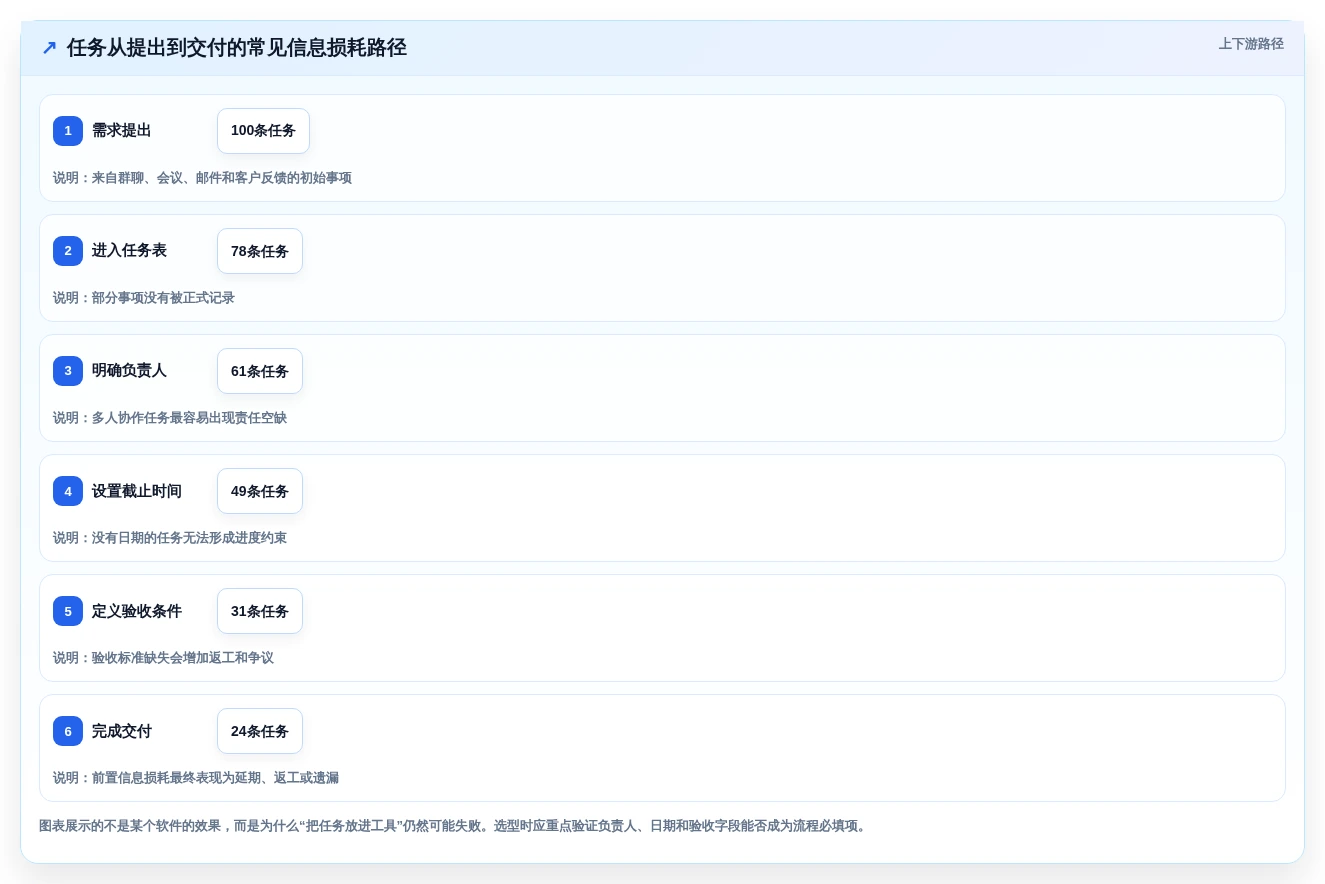Select the 上下游路径 label in header
This screenshot has height=884, width=1325.
pyautogui.click(x=1251, y=44)
